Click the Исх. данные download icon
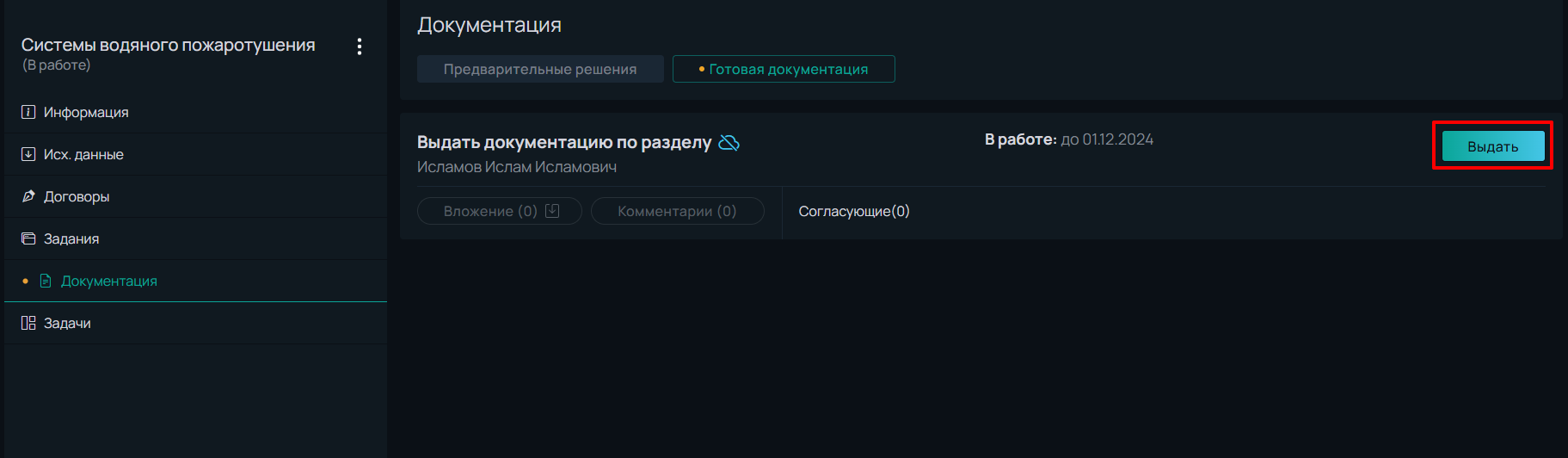This screenshot has width=1568, height=458. 28,154
